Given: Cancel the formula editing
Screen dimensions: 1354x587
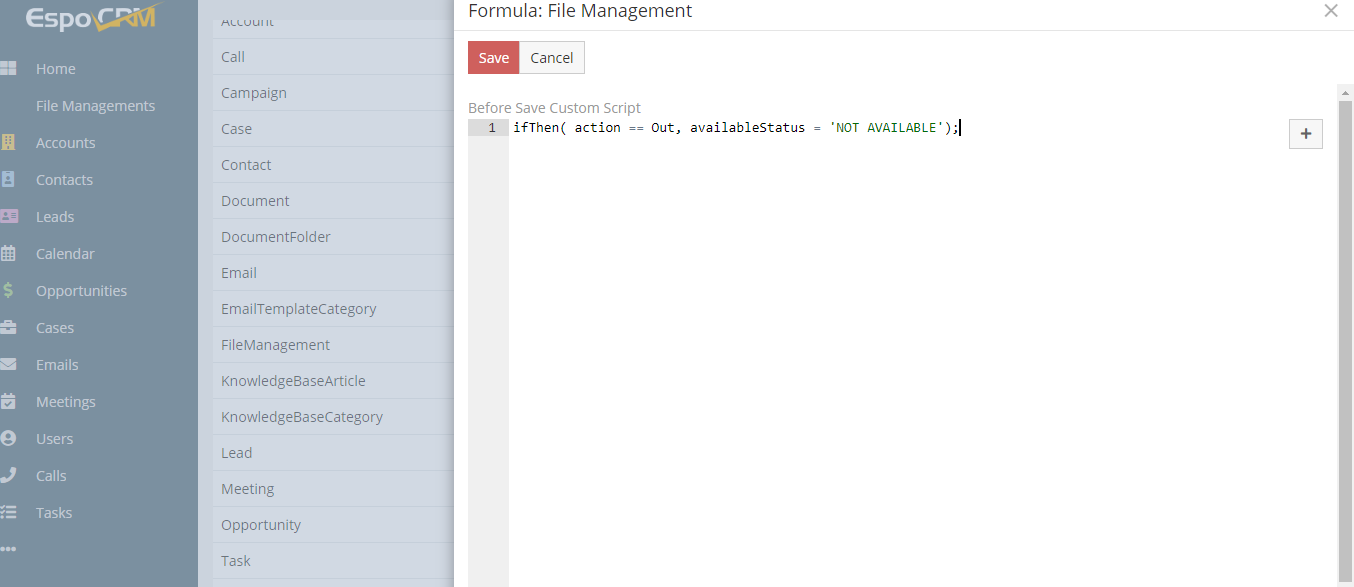Looking at the screenshot, I should click(x=551, y=58).
